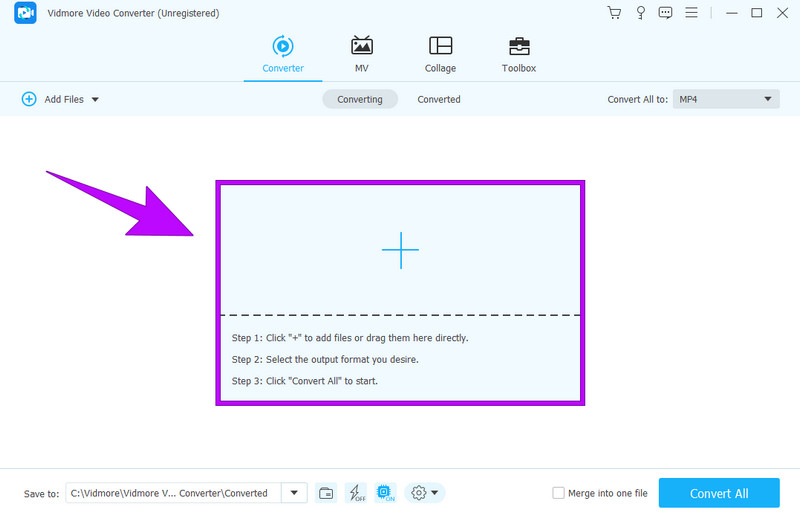Open the Toolbox tab

518,54
